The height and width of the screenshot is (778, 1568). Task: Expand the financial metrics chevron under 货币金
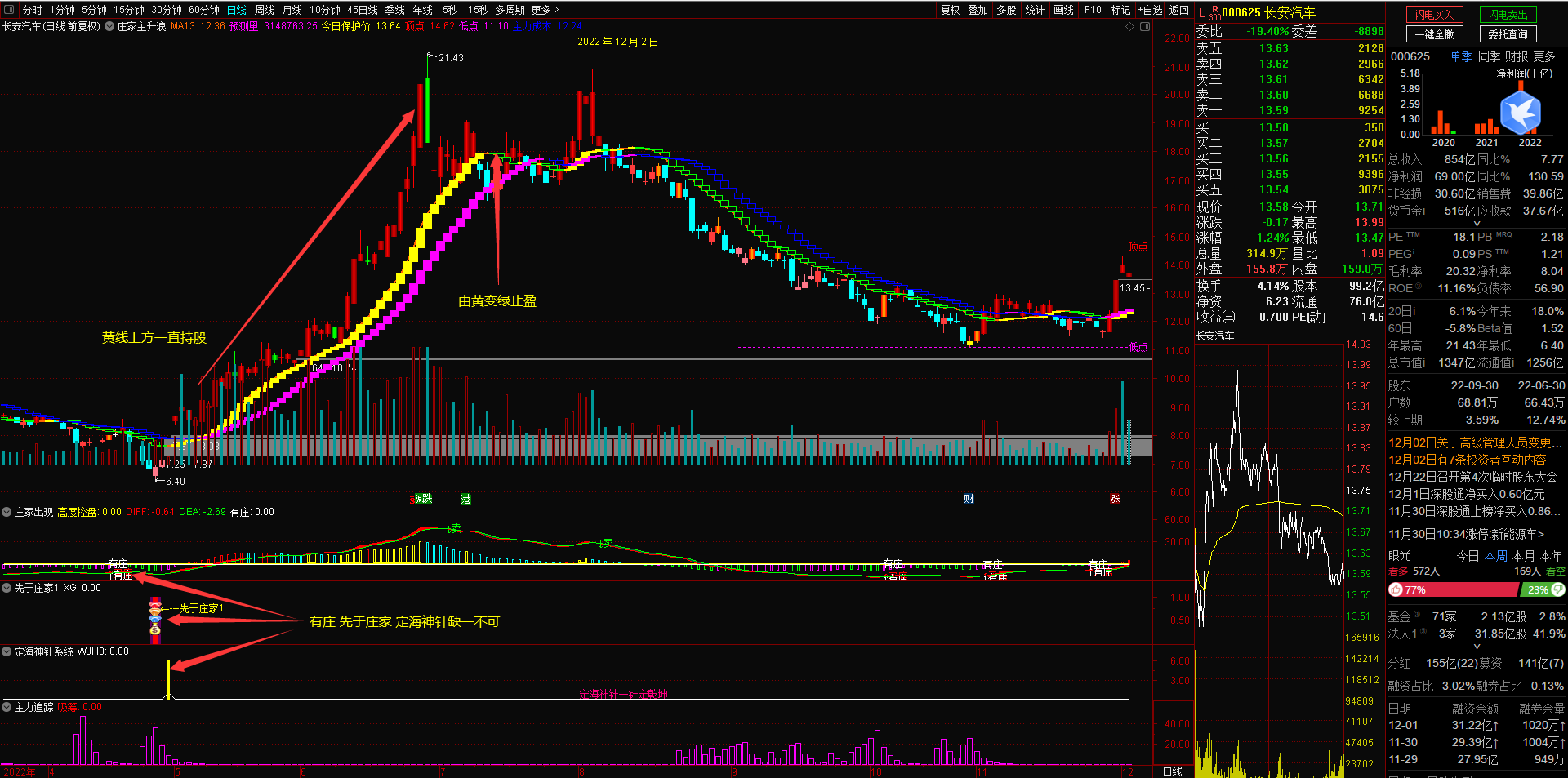1477,224
